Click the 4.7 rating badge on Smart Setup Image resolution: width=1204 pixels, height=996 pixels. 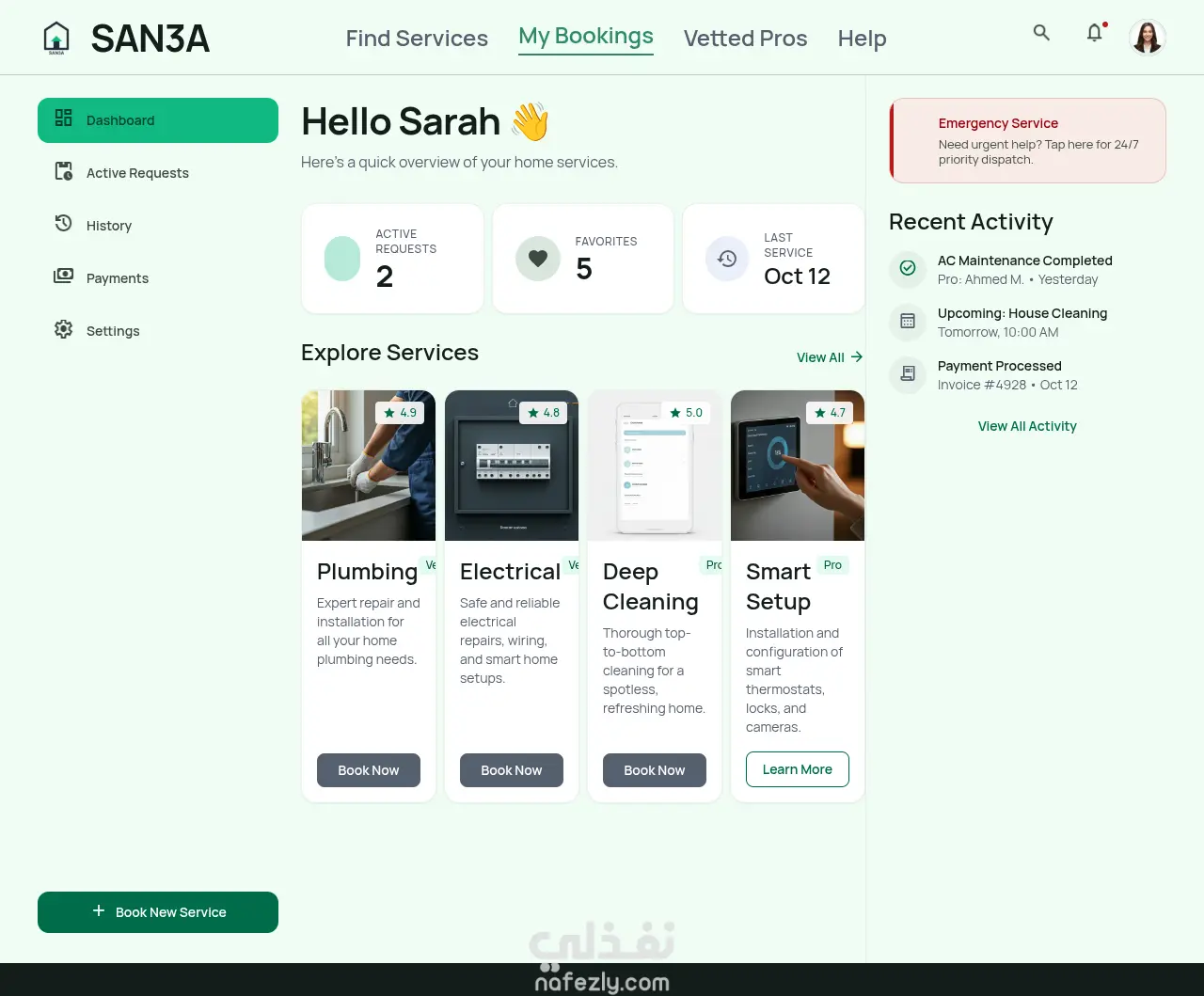click(x=830, y=413)
